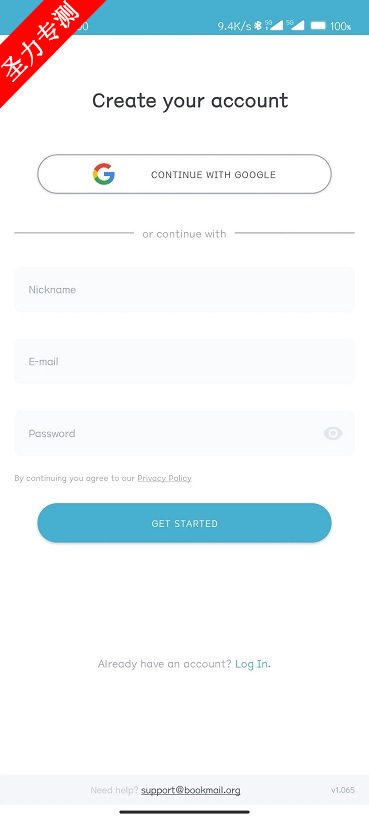Click the support@bookmail.org email link
Screen dimensions: 369x819
[191, 790]
